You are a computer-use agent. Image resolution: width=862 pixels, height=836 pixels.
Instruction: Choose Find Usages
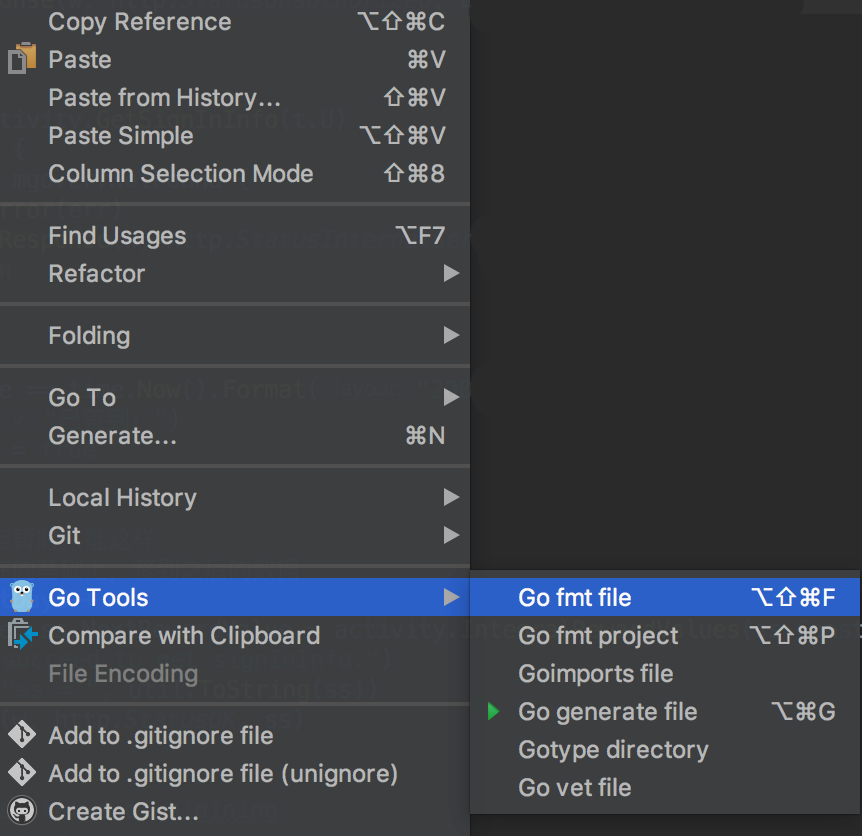[117, 235]
